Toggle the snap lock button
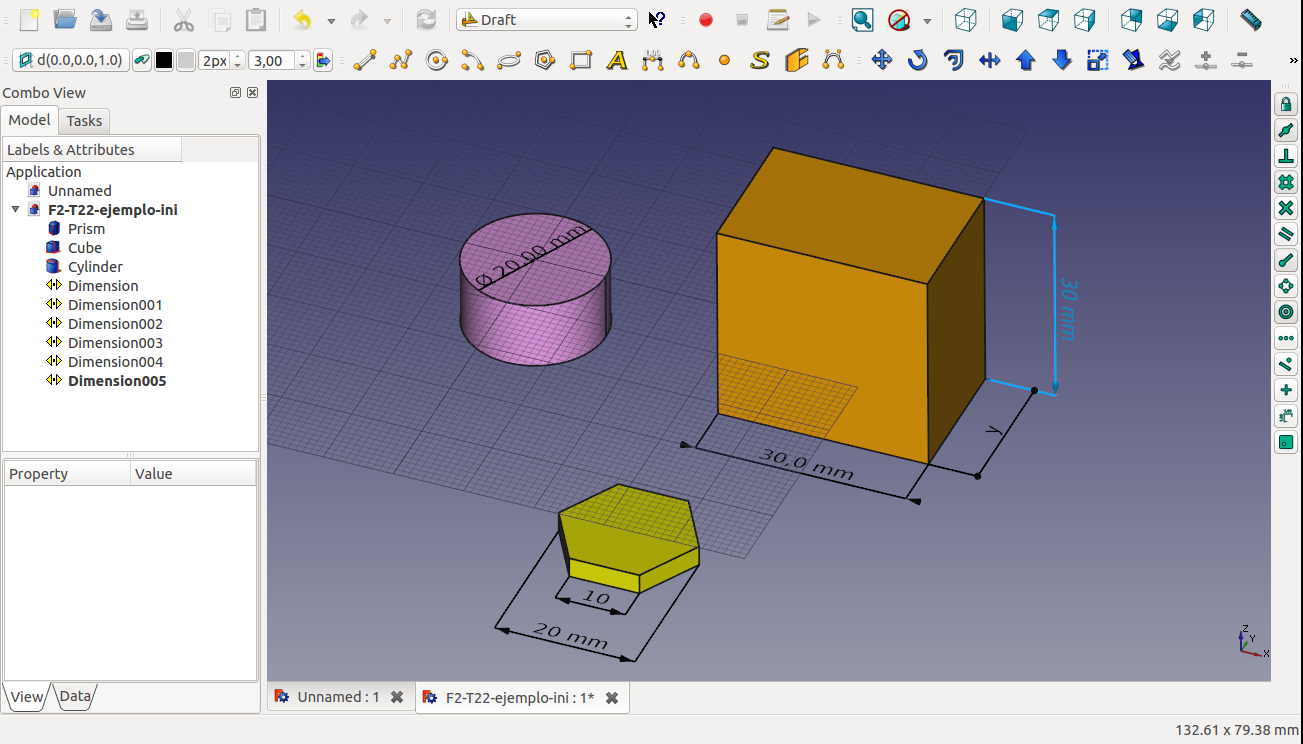The image size is (1303, 744). pyautogui.click(x=1286, y=104)
